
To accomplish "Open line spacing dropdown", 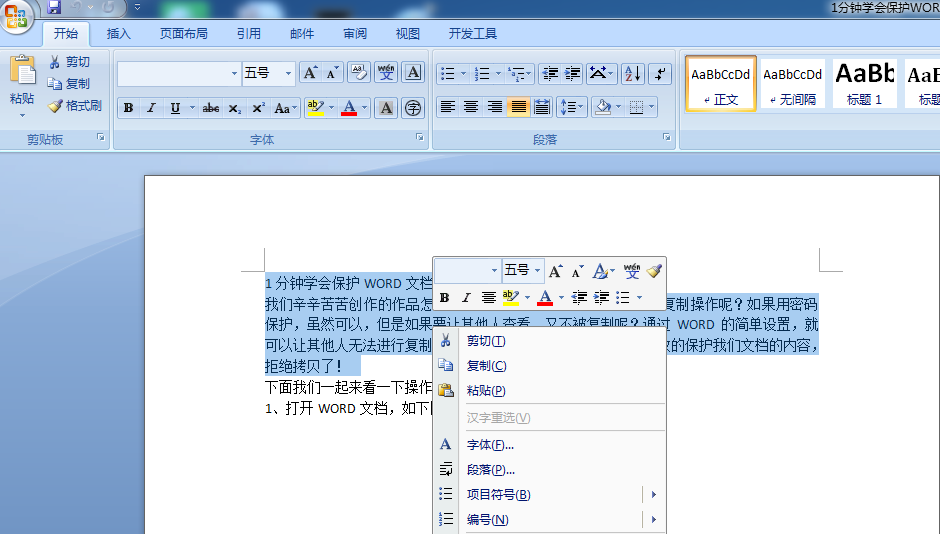I will pyautogui.click(x=572, y=107).
